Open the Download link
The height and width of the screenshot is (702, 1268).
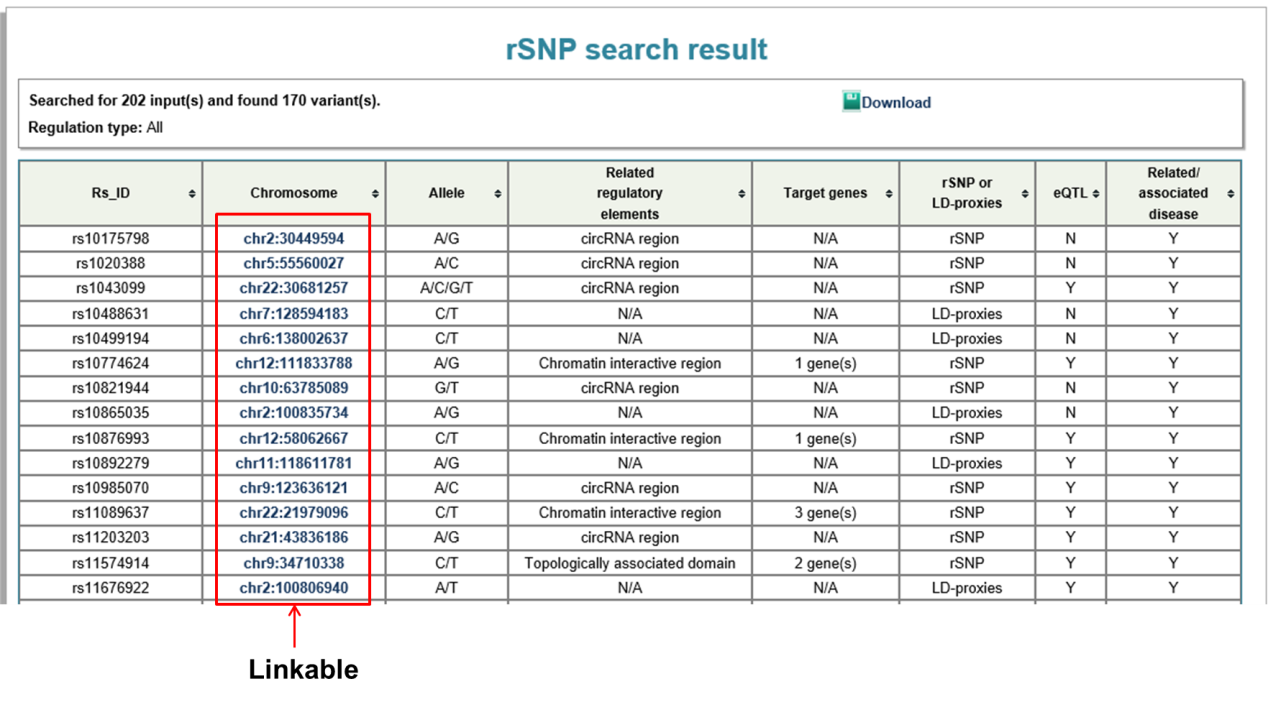(896, 102)
